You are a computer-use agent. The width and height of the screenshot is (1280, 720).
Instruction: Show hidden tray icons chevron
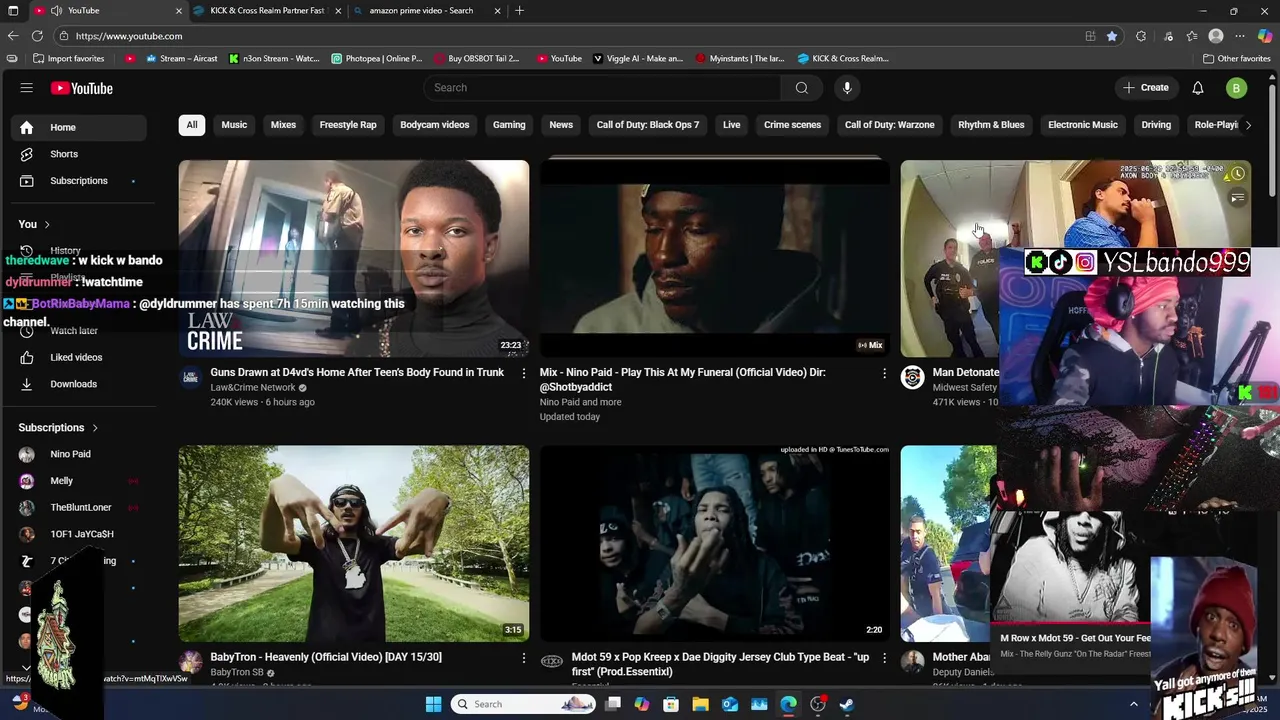point(1133,704)
